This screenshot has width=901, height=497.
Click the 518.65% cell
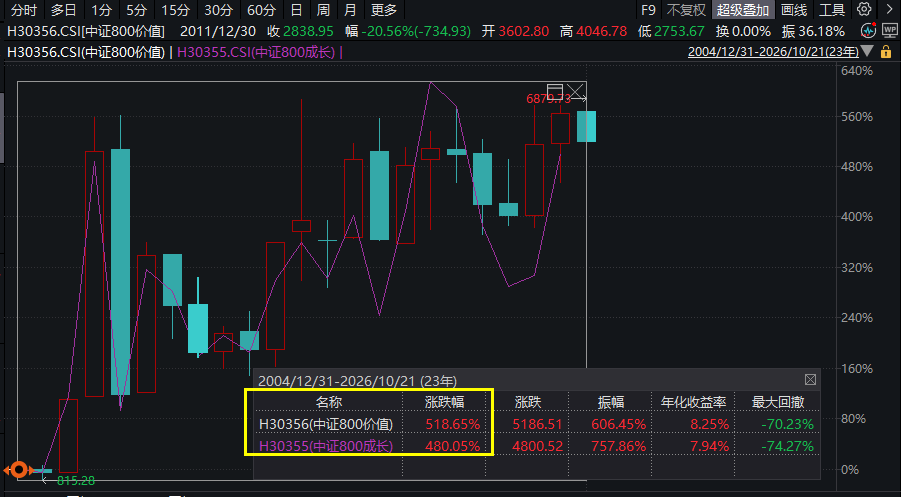[452, 425]
